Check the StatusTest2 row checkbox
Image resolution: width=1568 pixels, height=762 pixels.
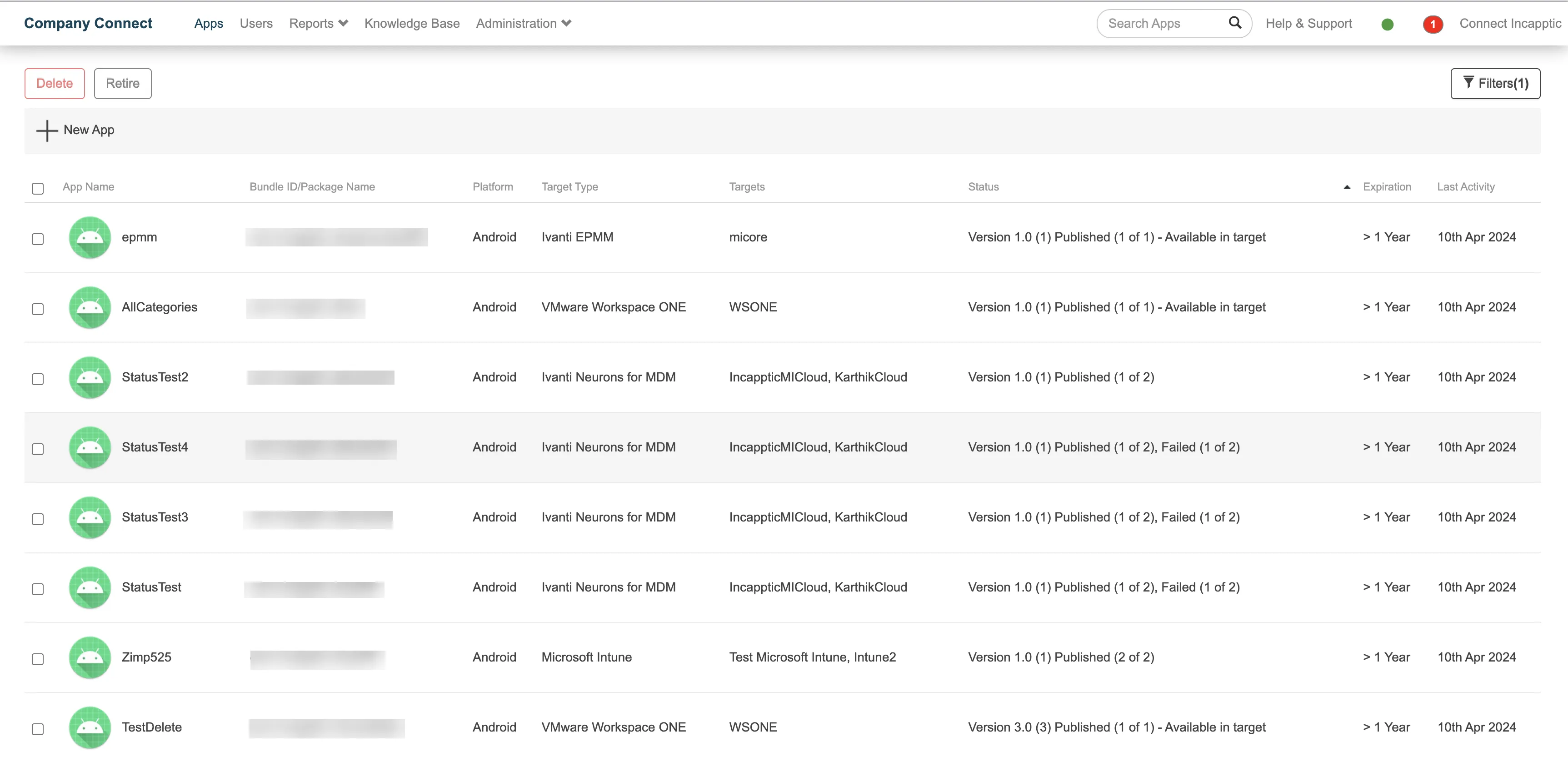coord(38,379)
